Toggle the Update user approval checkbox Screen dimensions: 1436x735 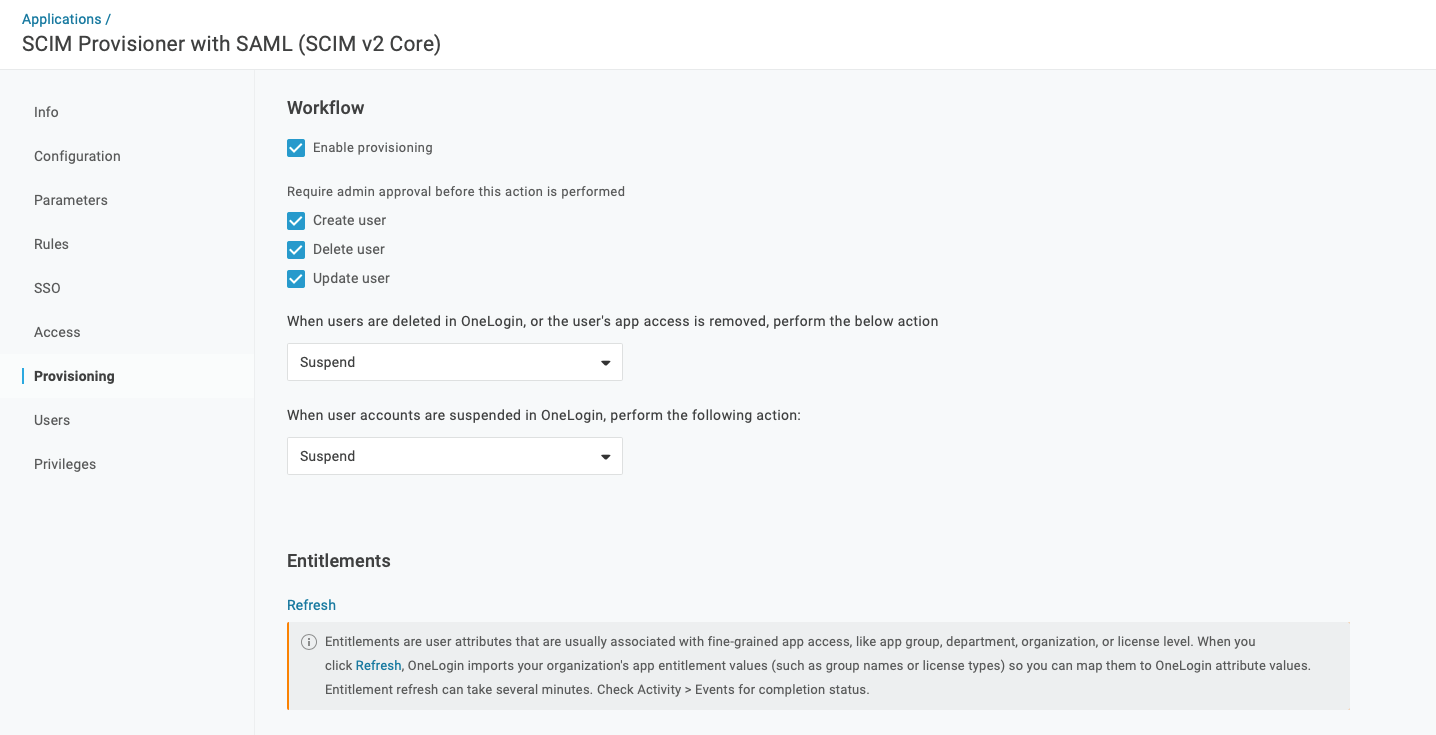(296, 278)
